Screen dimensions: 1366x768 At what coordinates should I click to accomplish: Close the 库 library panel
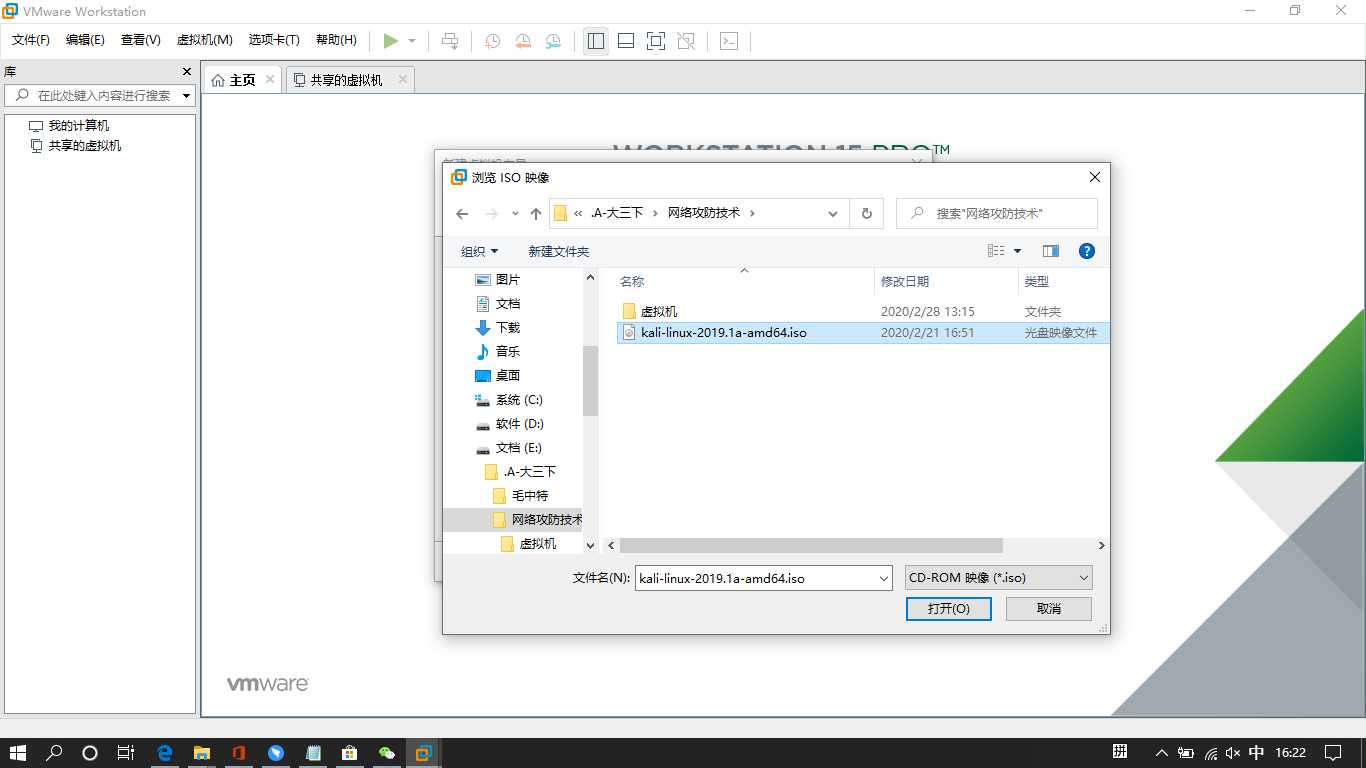186,72
